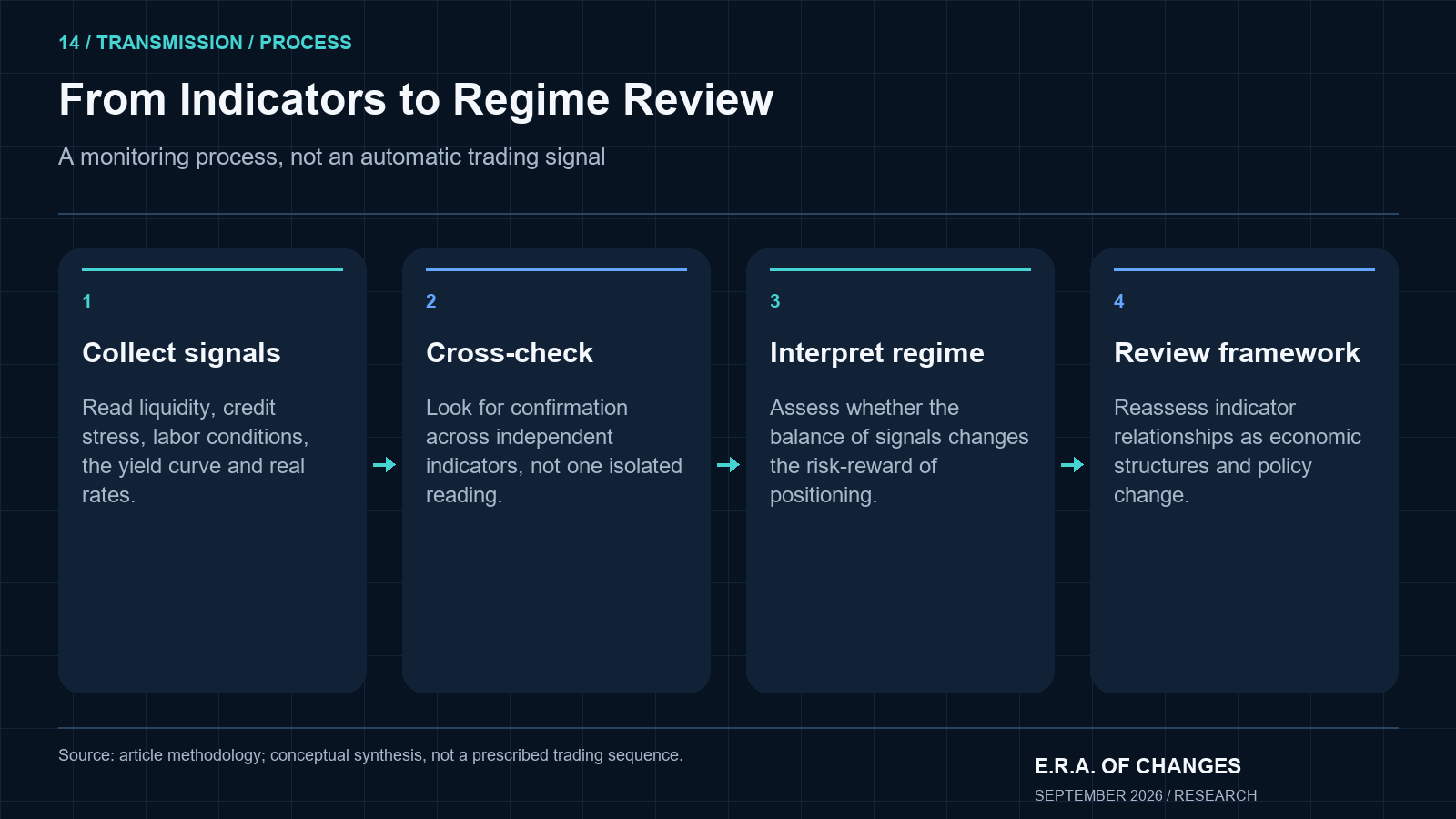Image resolution: width=1456 pixels, height=819 pixels.
Task: Click the subtitle about a monitoring process
Action: (x=331, y=157)
